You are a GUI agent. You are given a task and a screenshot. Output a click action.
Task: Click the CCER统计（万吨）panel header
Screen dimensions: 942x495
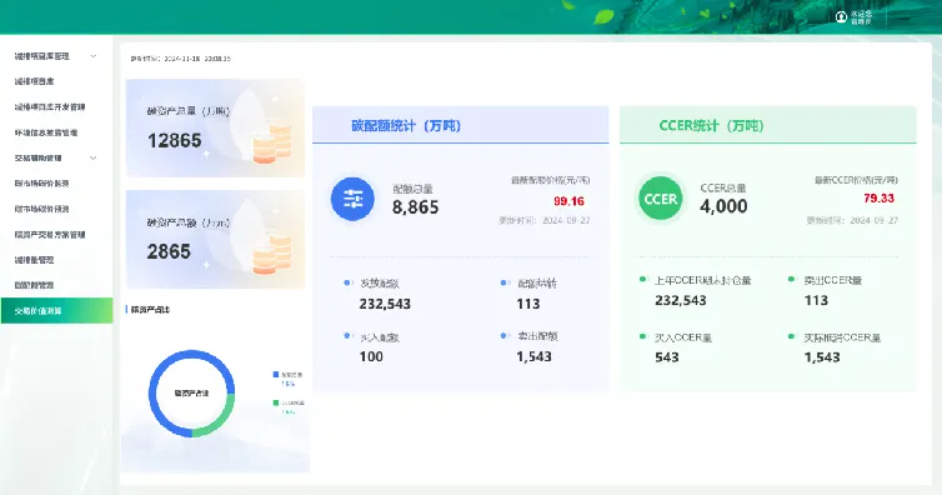click(x=768, y=125)
